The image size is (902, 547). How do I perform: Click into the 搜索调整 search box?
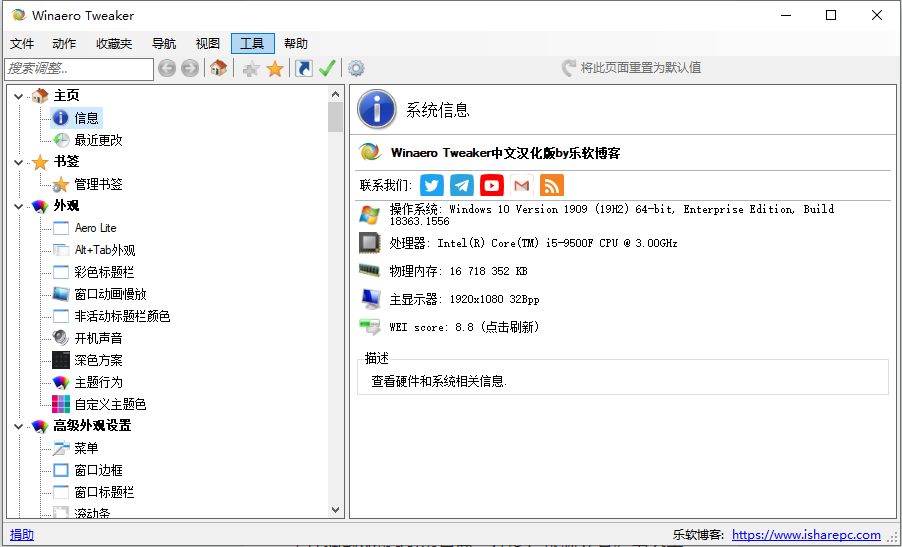click(x=79, y=69)
